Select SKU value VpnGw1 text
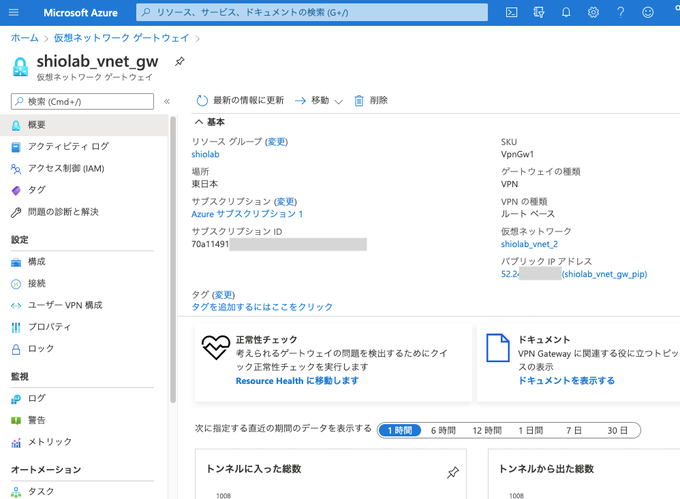680x499 pixels. (x=517, y=154)
